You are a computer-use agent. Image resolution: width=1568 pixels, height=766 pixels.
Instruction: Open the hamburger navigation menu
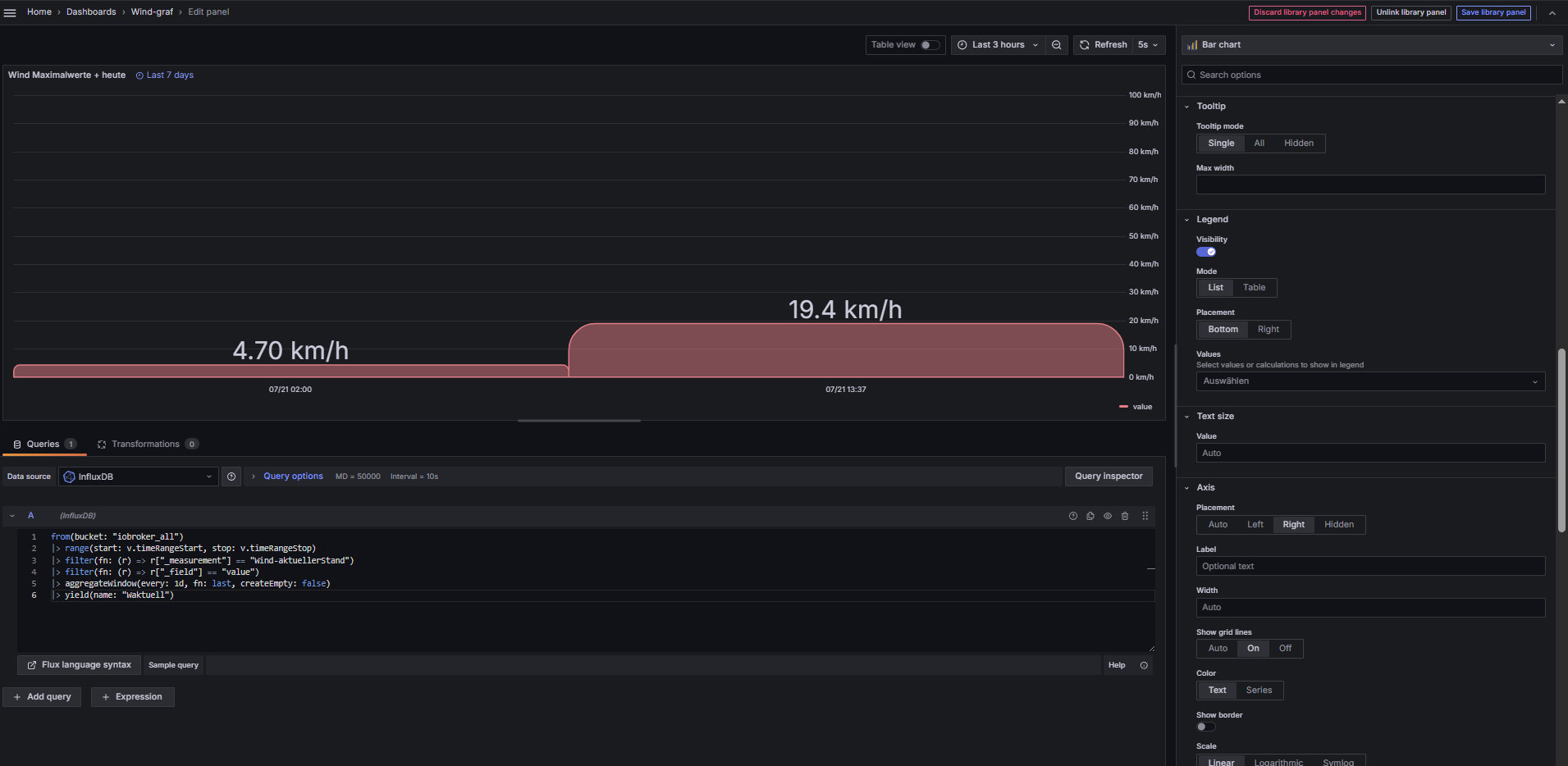pyautogui.click(x=10, y=12)
